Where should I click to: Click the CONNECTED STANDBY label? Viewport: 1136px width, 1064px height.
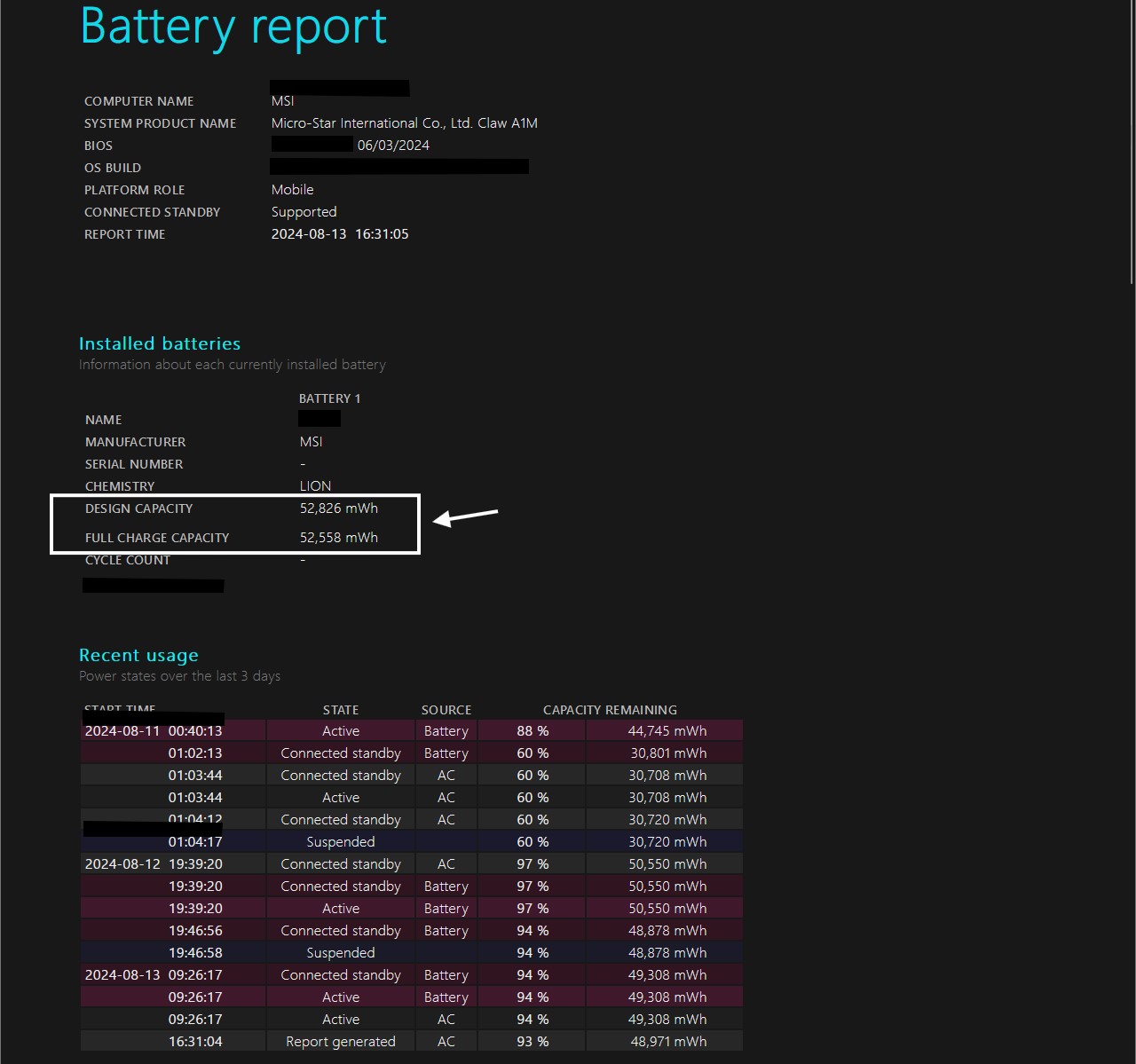coord(152,212)
